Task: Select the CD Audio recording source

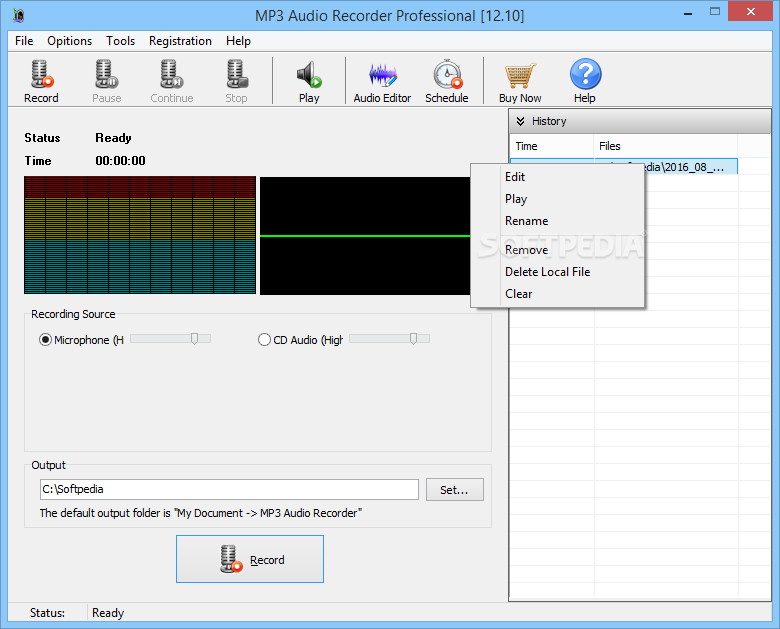Action: 264,340
